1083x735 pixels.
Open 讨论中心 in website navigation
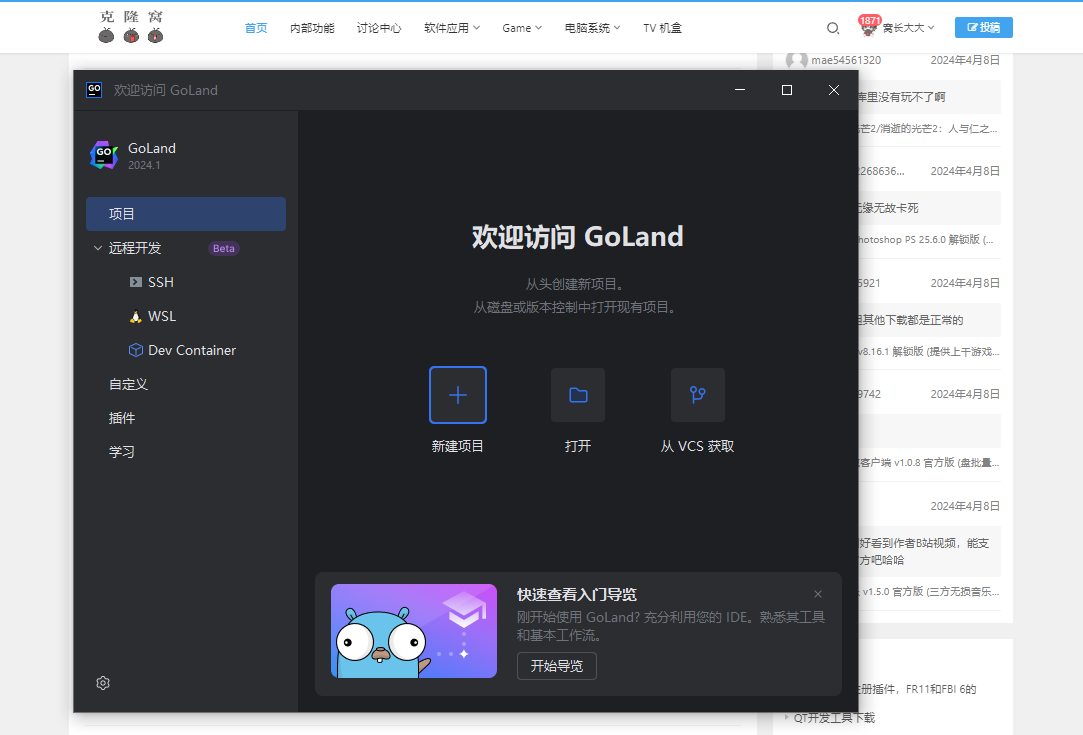point(379,28)
